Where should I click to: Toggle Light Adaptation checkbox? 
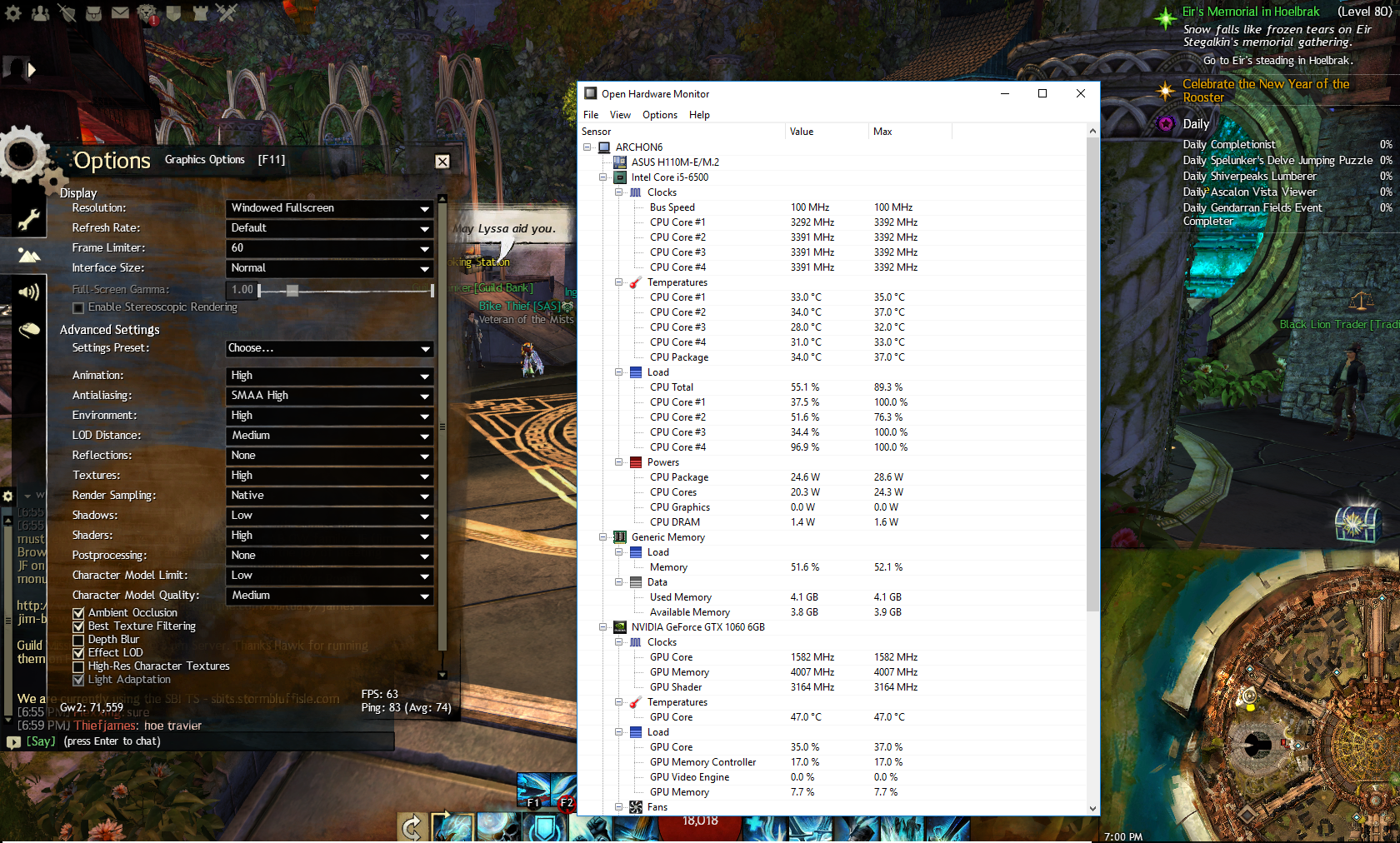(78, 680)
